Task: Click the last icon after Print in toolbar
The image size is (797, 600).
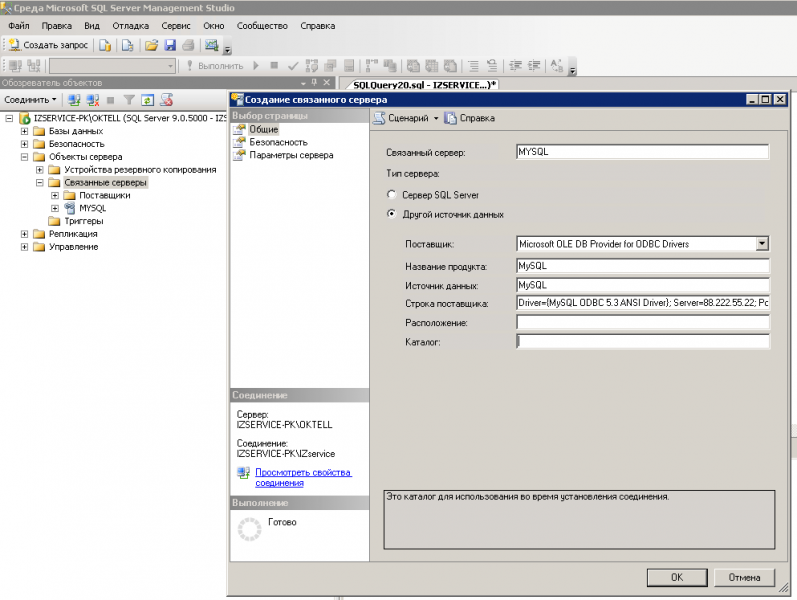Action: (x=211, y=45)
